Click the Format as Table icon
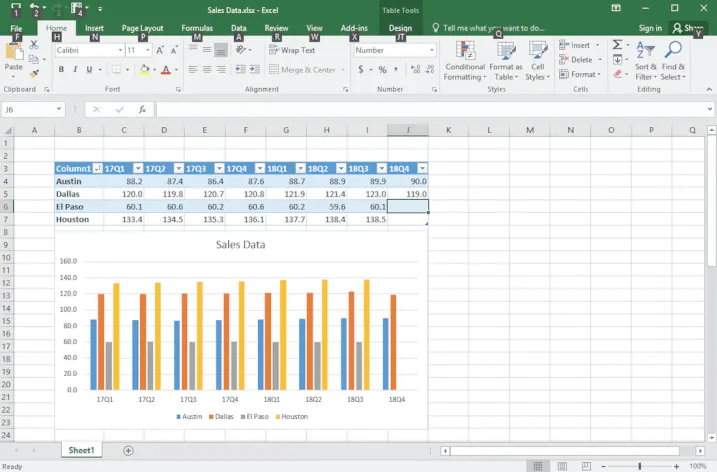The image size is (717, 472). pos(505,61)
